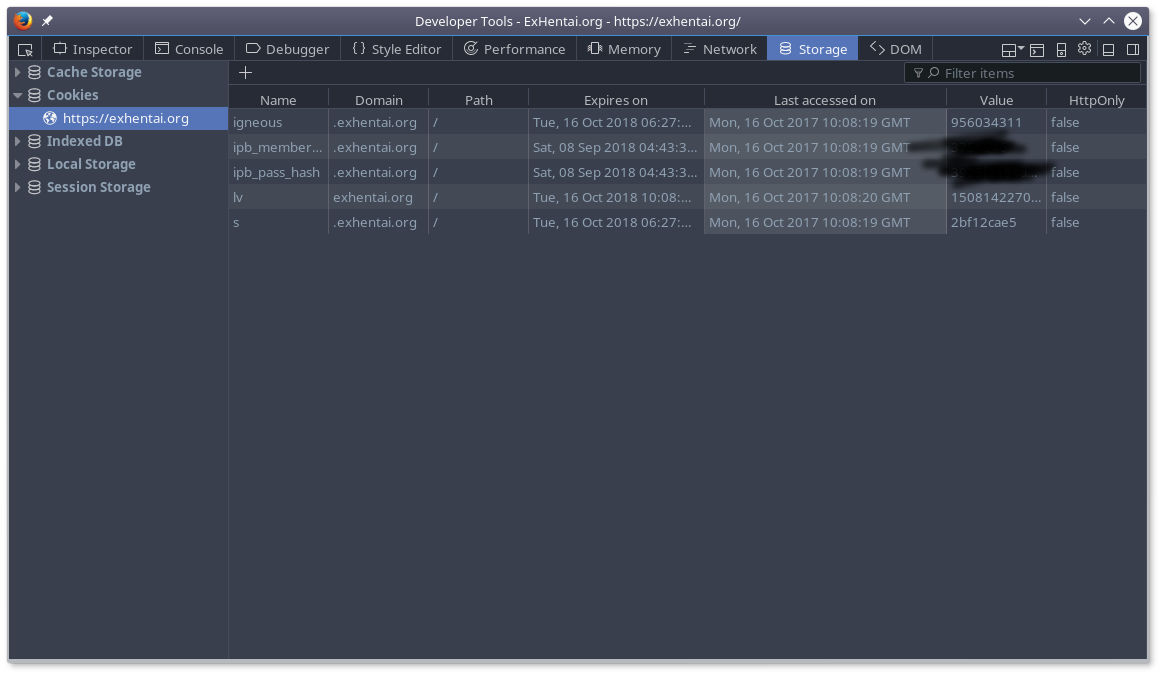1162x676 pixels.
Task: Expand the Session Storage tree node
Action: click(x=18, y=187)
